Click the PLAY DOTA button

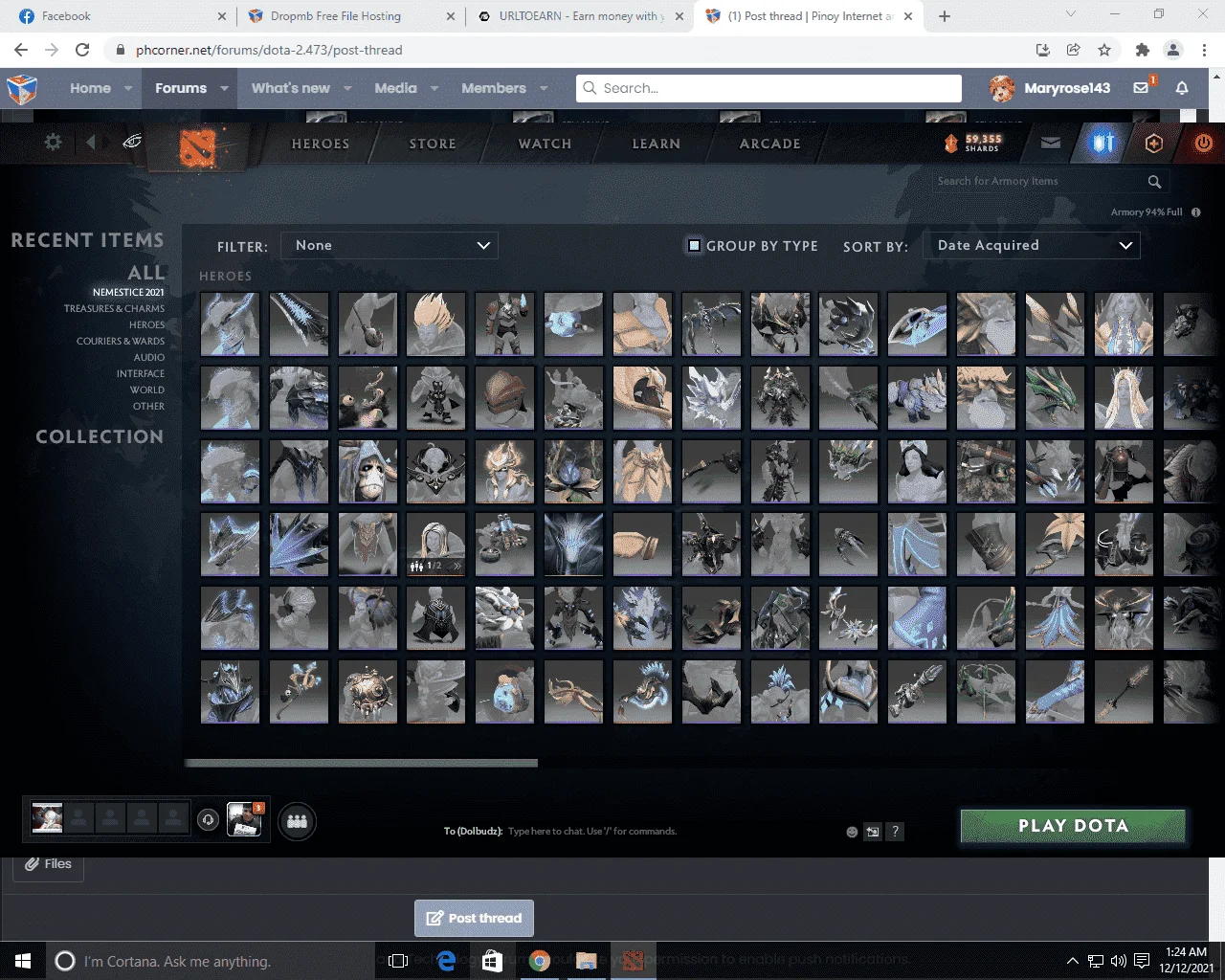(x=1073, y=826)
